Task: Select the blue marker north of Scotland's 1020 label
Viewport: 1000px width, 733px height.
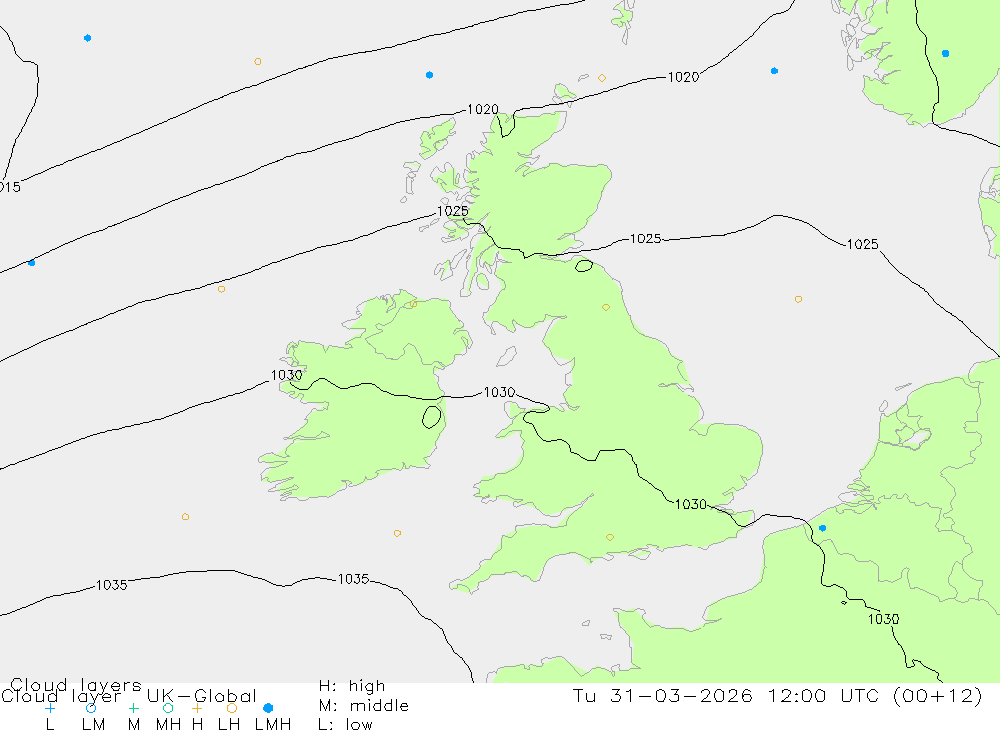Action: (429, 75)
